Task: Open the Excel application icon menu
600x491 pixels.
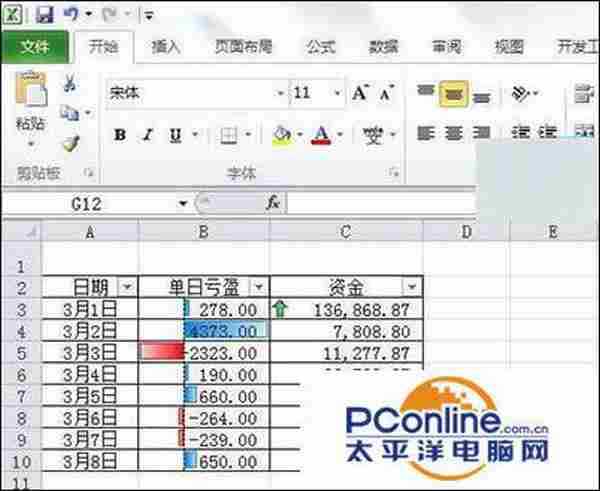Action: coord(12,15)
